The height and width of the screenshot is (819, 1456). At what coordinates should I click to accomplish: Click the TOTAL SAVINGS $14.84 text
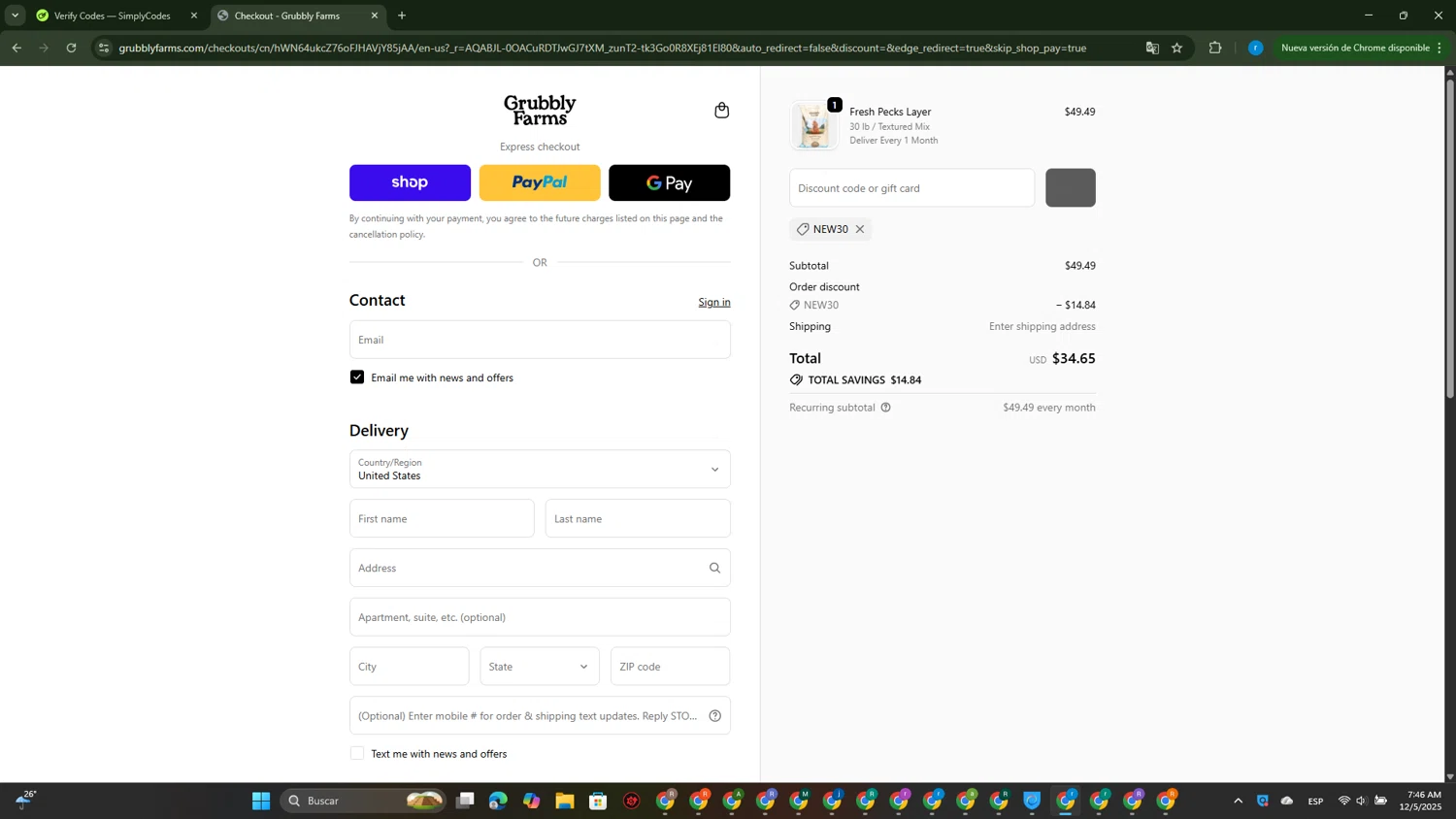click(x=864, y=380)
